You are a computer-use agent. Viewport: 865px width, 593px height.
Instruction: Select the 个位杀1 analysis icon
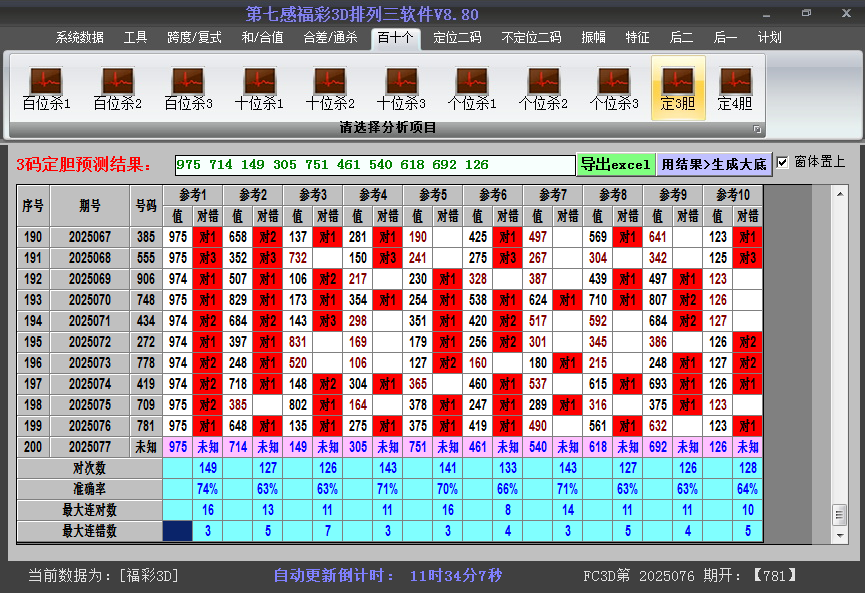click(x=472, y=88)
